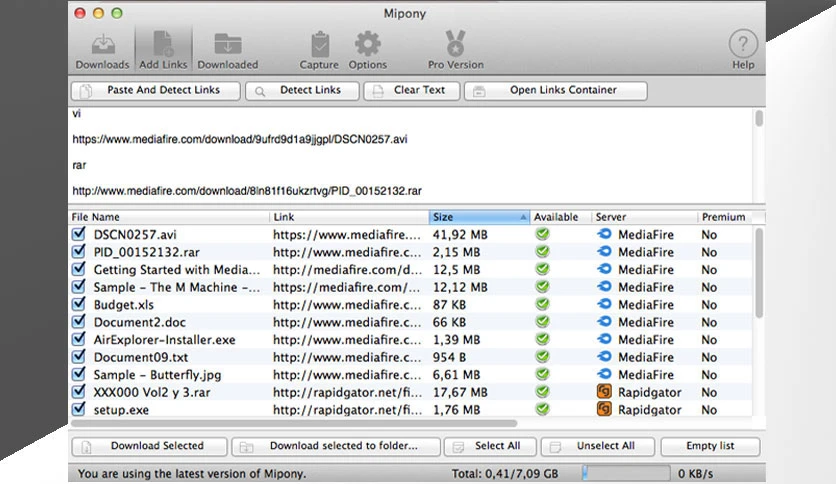Uncheck Document09.txt checkbox

click(79, 357)
